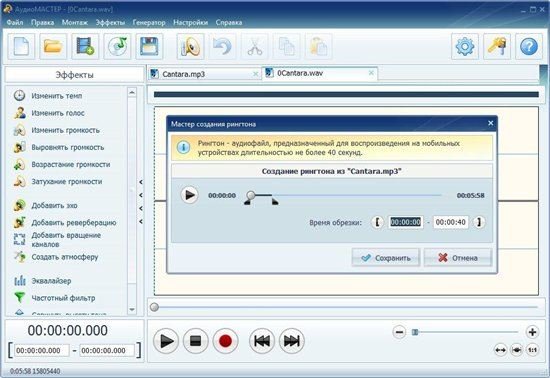Open settings with the gear icon
The height and width of the screenshot is (378, 550).
(x=465, y=46)
